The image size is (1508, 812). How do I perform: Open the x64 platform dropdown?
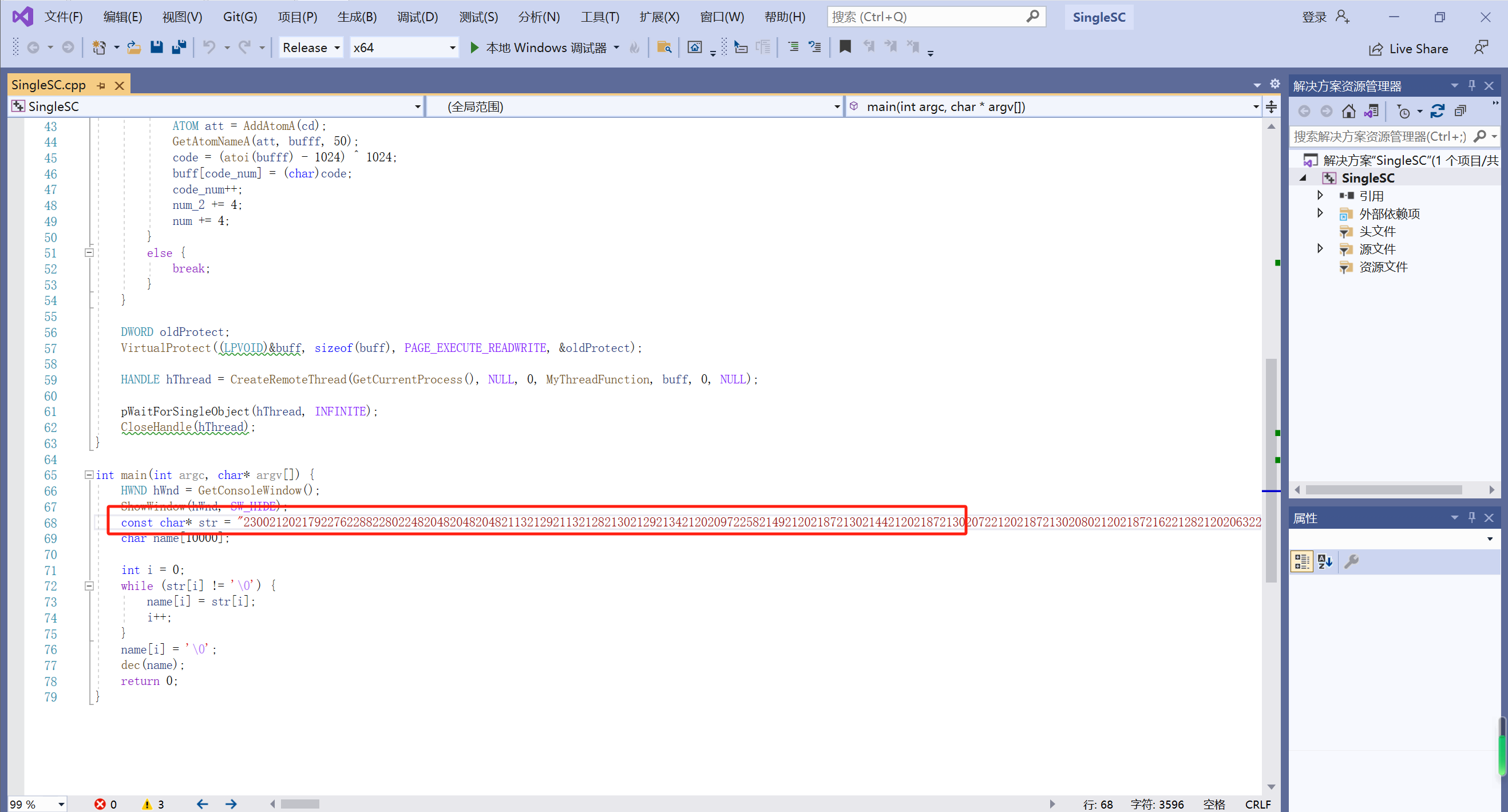[403, 47]
